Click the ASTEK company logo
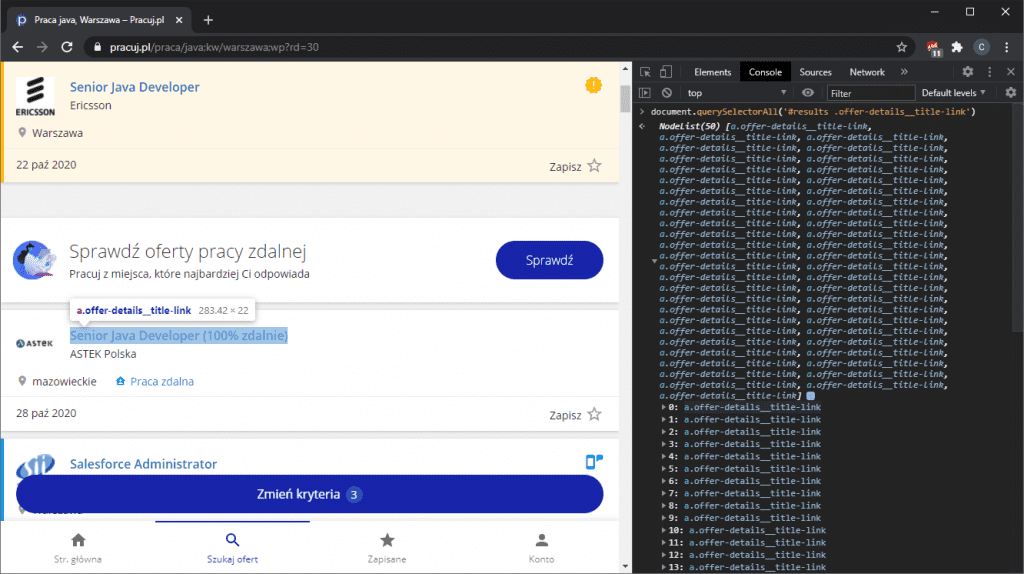The width and height of the screenshot is (1024, 574). (35, 343)
